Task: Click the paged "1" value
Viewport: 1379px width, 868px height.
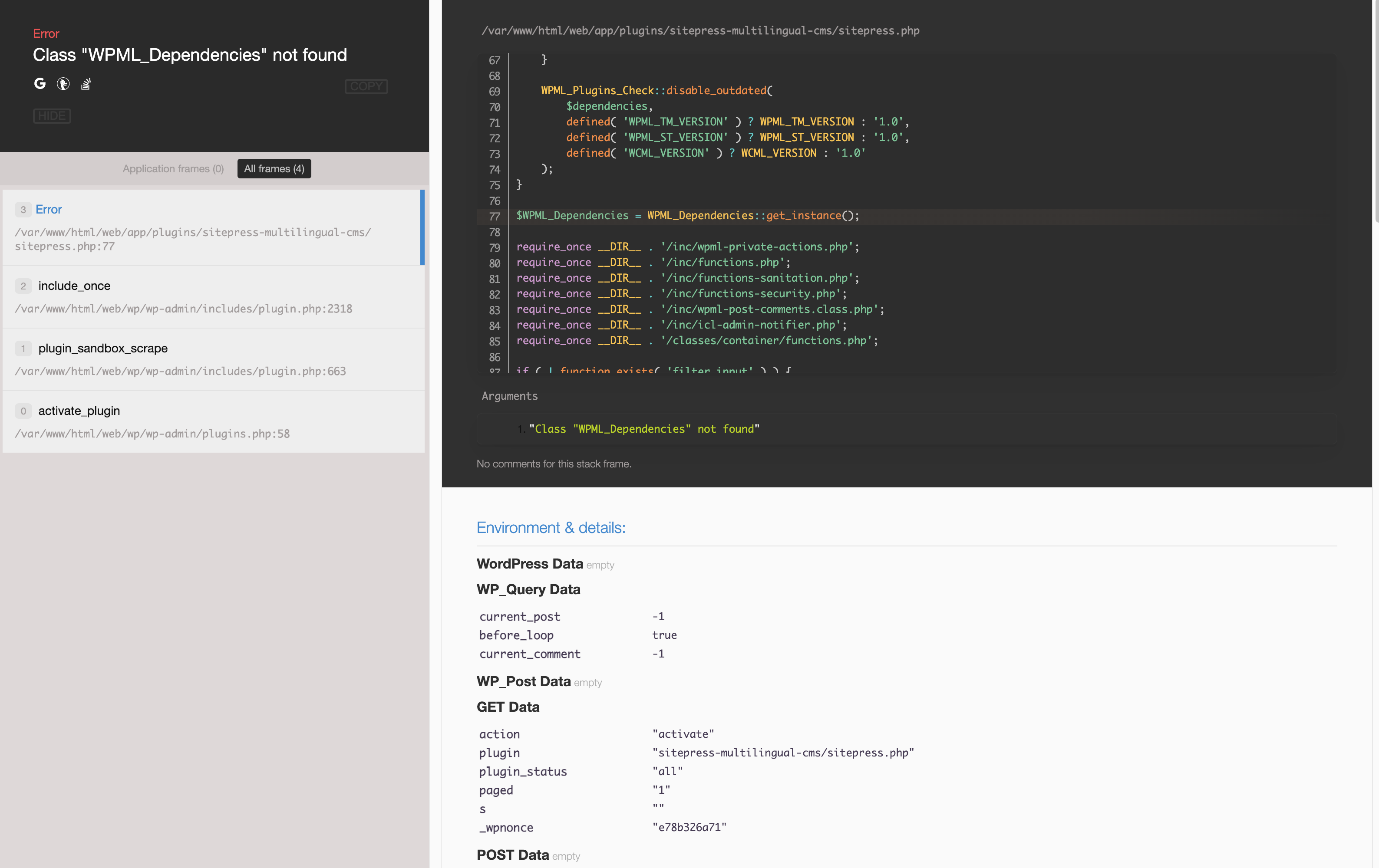Action: pyautogui.click(x=661, y=790)
